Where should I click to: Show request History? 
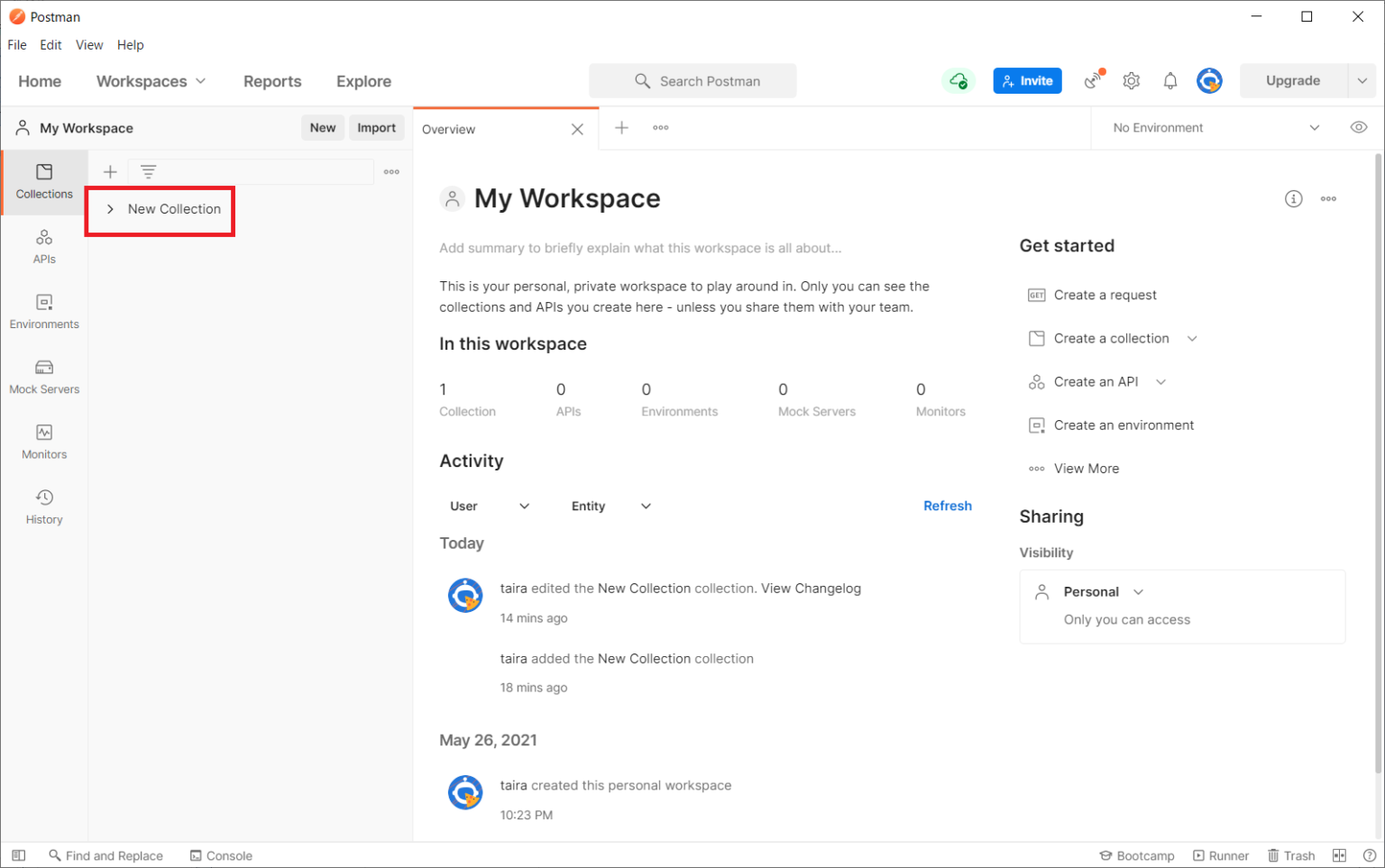point(44,507)
